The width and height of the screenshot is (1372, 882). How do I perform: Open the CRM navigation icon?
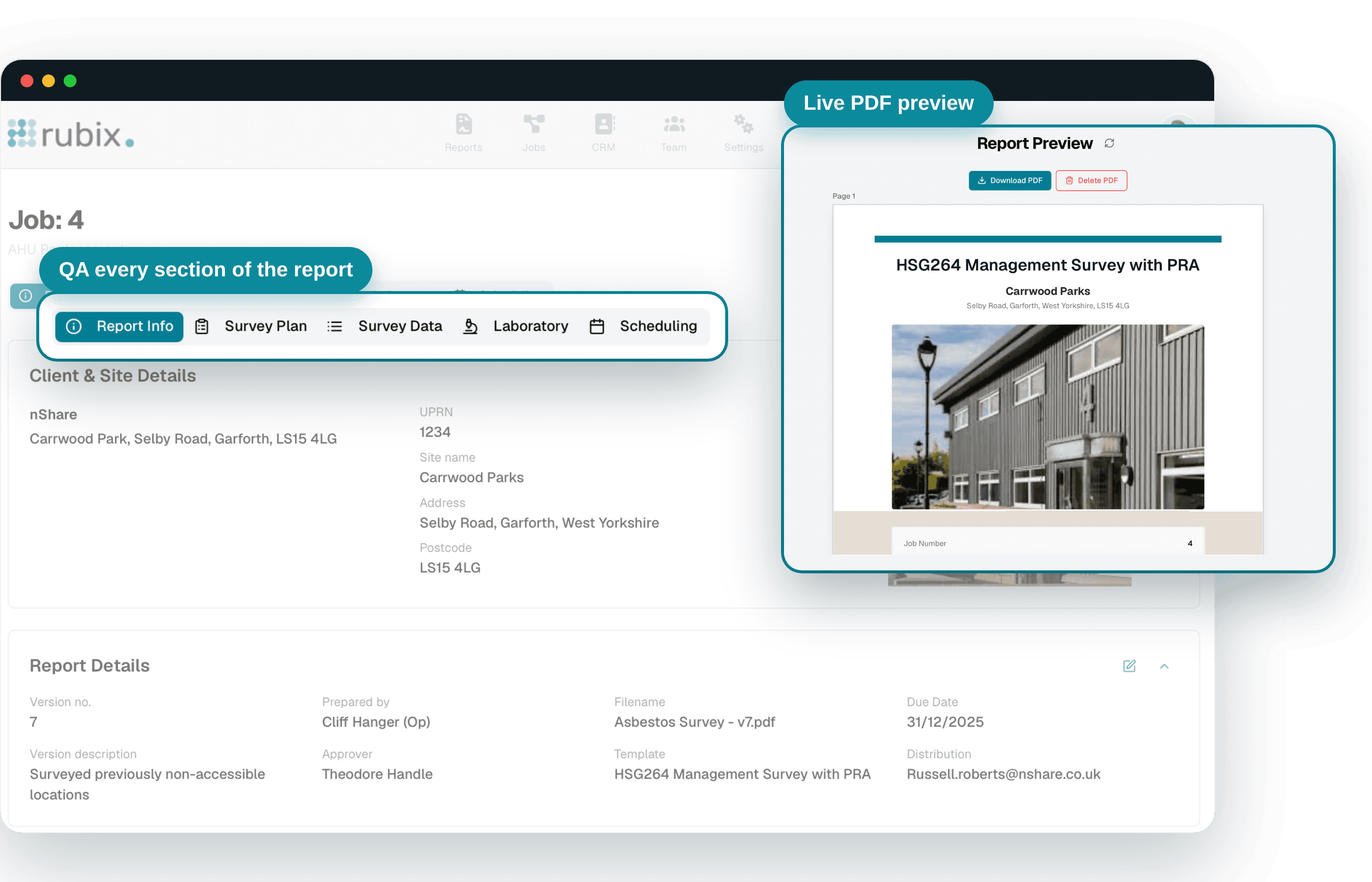[x=604, y=132]
